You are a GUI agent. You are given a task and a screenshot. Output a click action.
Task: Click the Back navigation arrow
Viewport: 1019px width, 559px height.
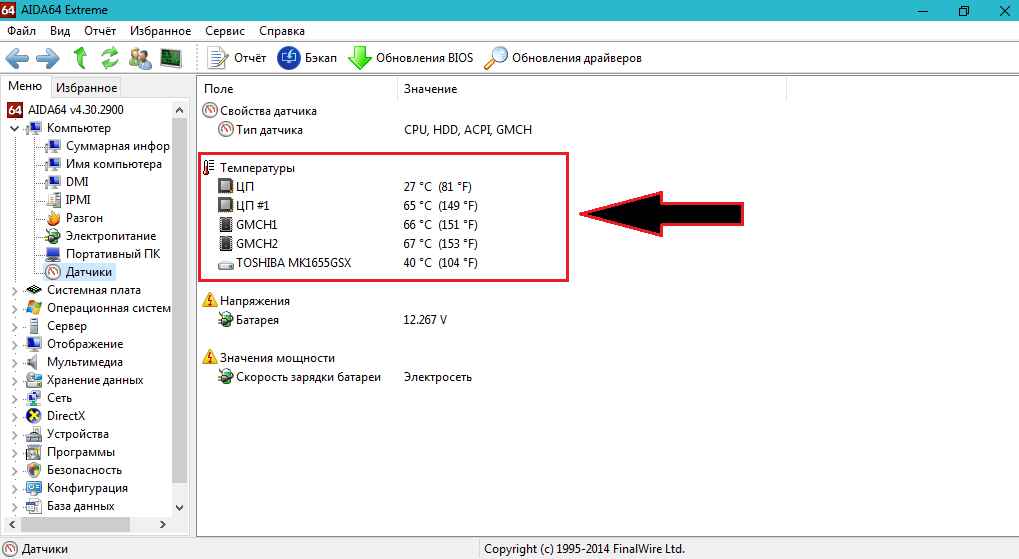tap(18, 57)
